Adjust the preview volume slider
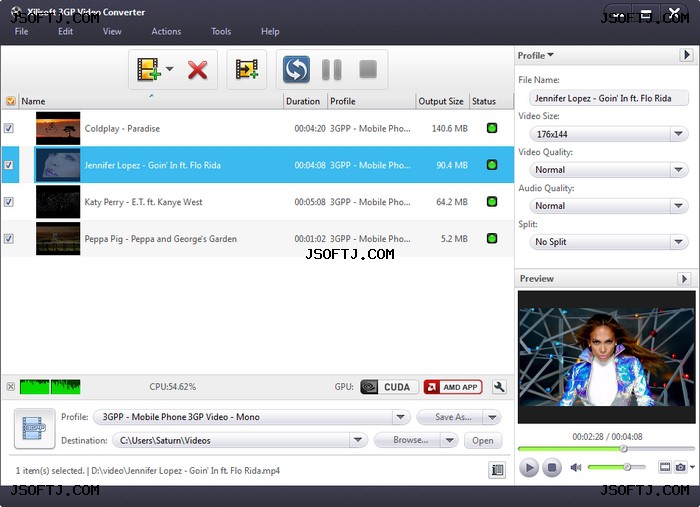 (x=617, y=467)
